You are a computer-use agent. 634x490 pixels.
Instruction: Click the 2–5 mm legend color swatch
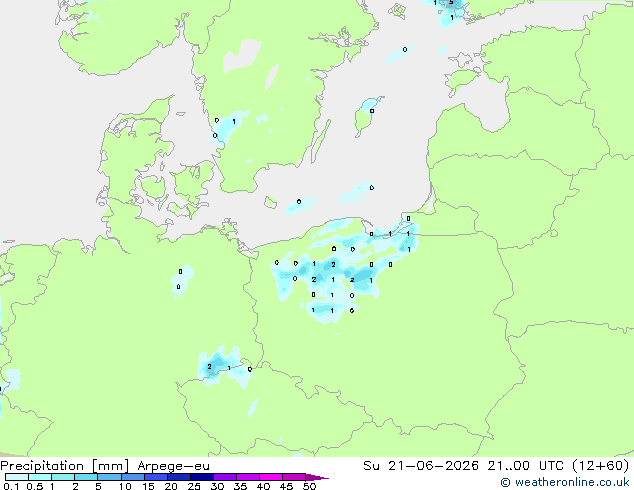click(86, 477)
